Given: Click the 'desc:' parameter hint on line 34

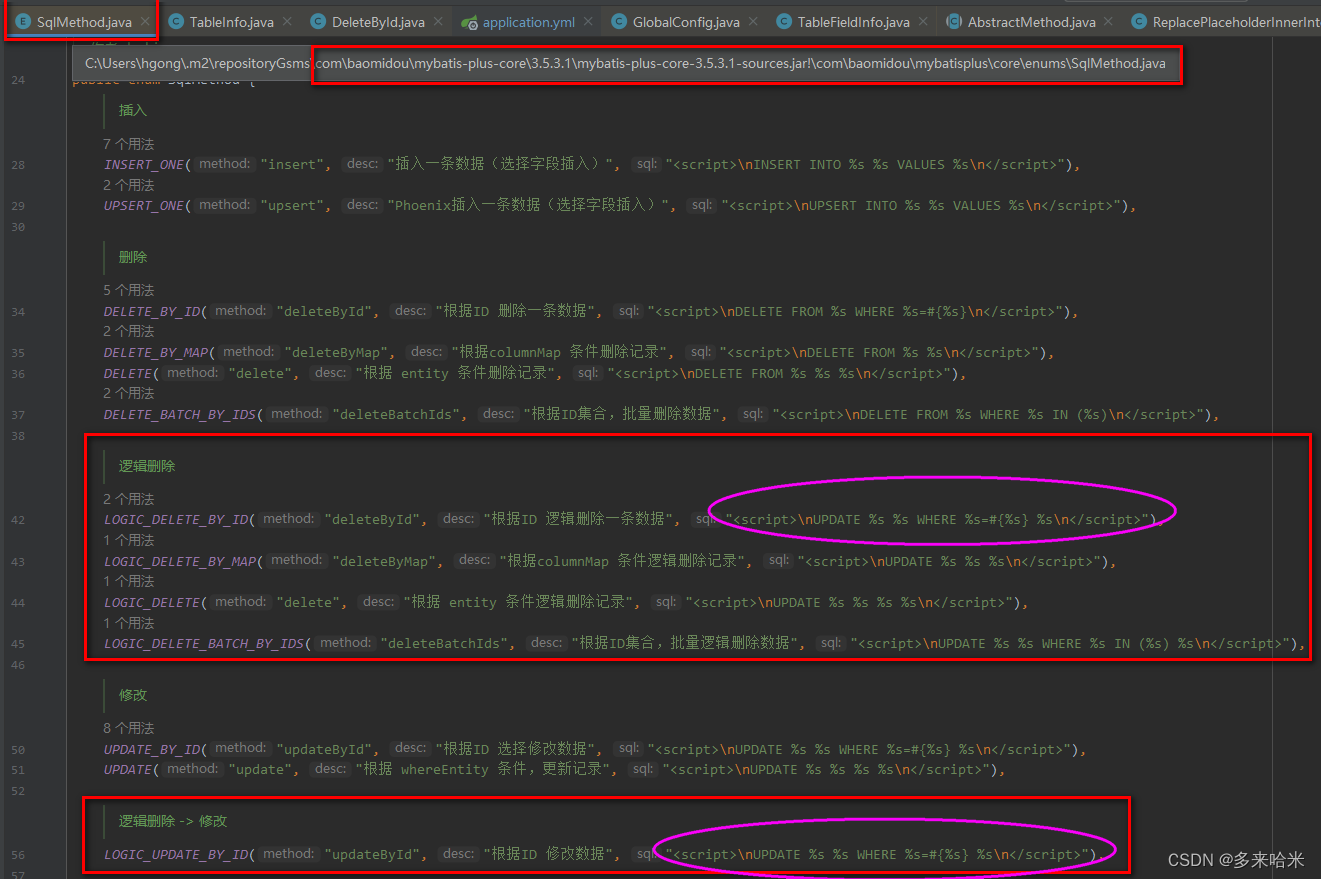Looking at the screenshot, I should (x=411, y=311).
